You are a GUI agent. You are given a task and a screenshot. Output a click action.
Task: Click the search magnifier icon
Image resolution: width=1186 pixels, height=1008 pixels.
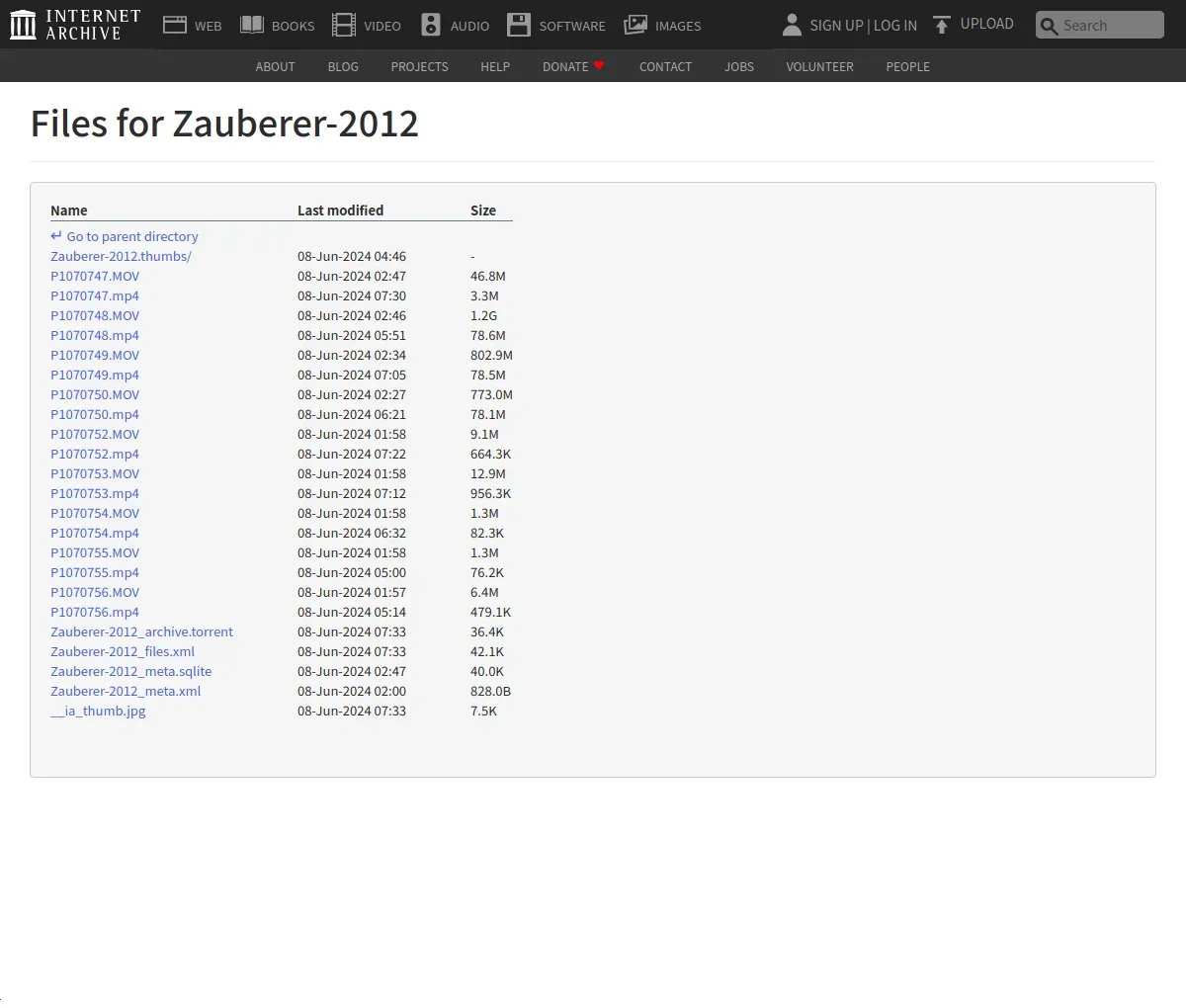(1049, 26)
